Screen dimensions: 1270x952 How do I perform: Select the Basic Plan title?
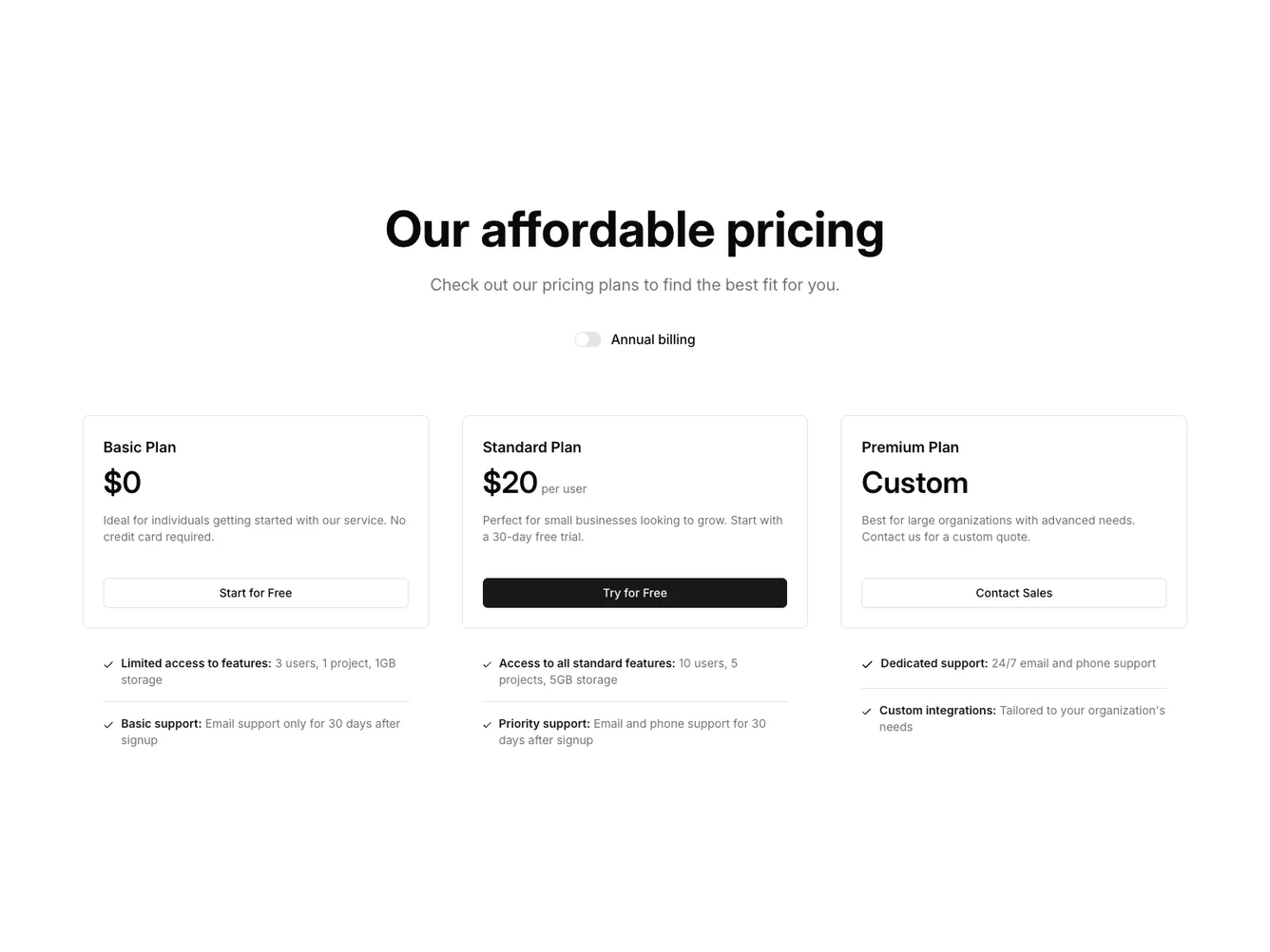[x=139, y=447]
